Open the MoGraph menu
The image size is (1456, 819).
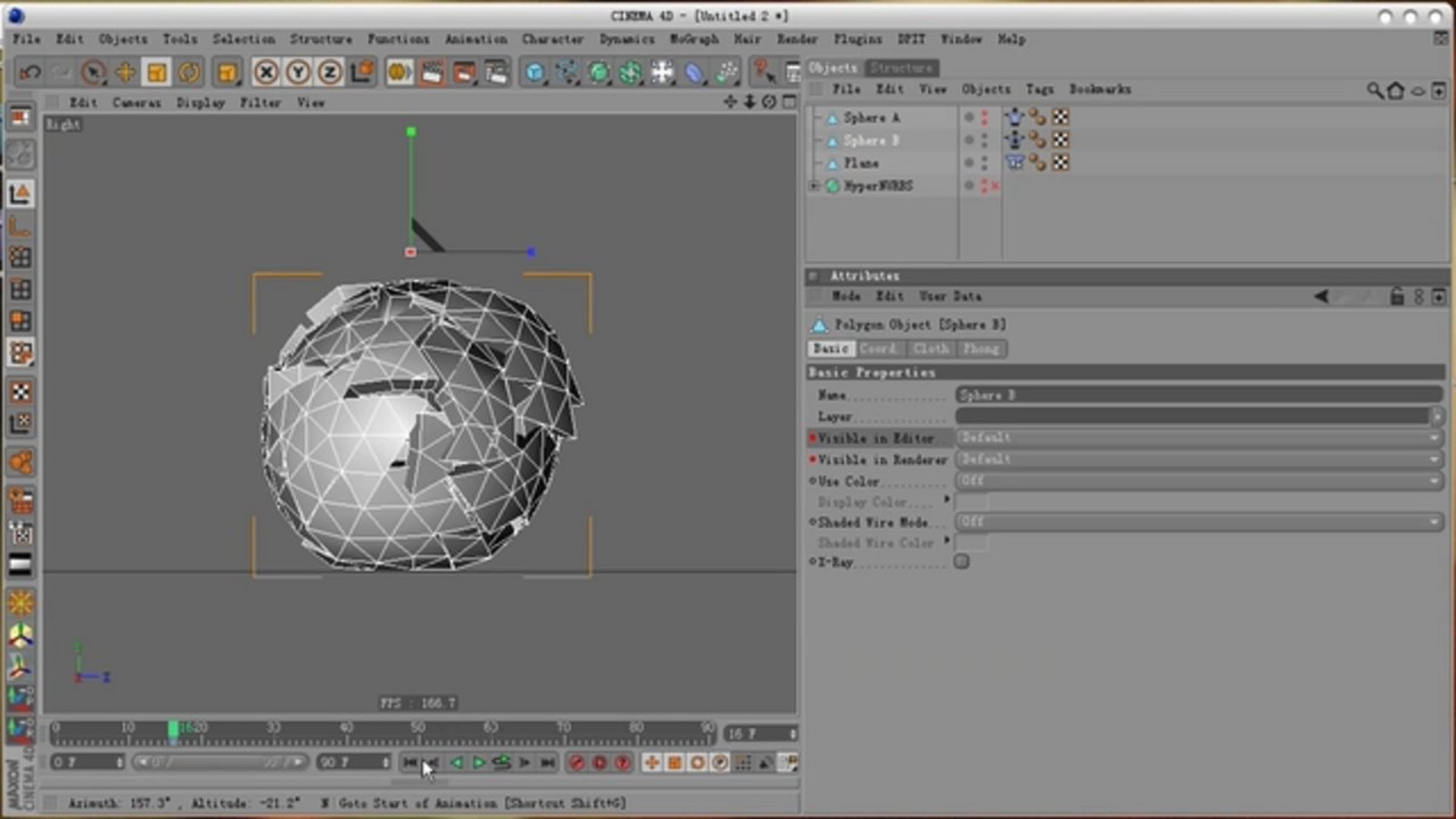(694, 39)
